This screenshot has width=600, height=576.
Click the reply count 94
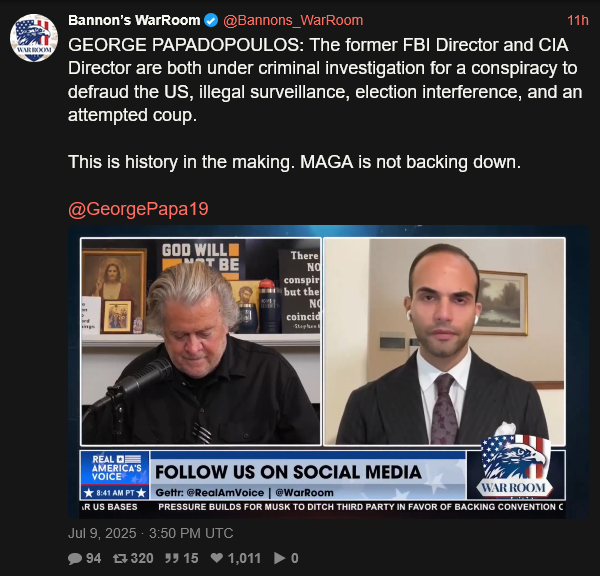pyautogui.click(x=93, y=558)
